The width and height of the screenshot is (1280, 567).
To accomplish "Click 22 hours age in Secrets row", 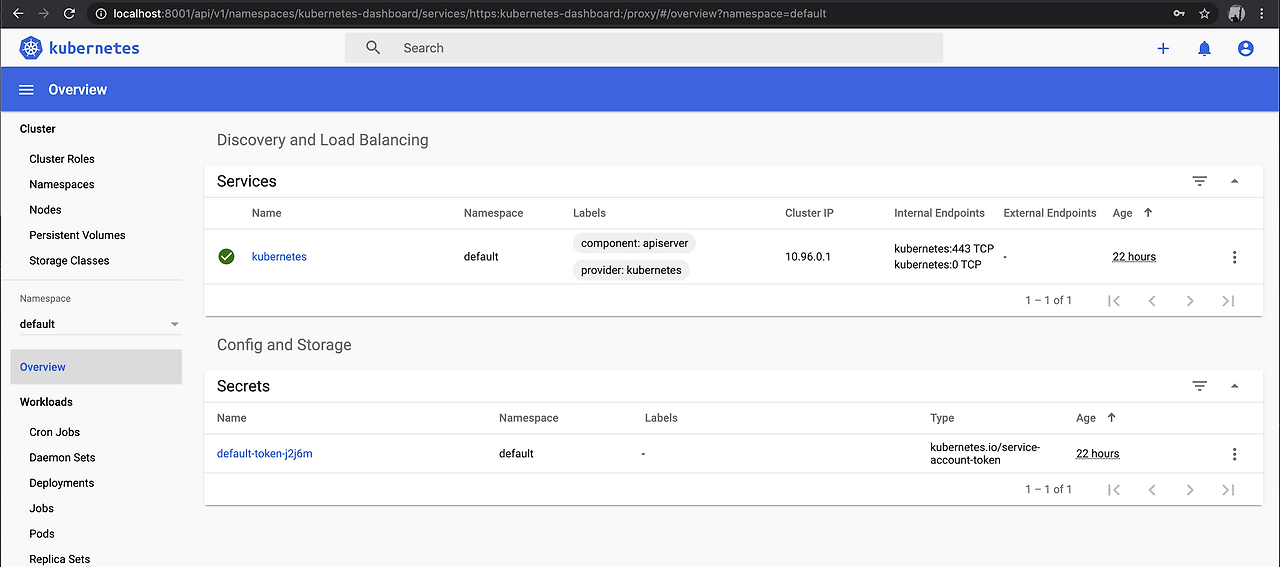I will (x=1098, y=454).
